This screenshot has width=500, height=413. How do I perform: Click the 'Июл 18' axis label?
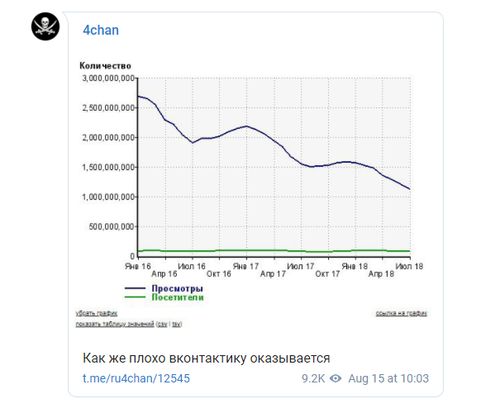409,266
